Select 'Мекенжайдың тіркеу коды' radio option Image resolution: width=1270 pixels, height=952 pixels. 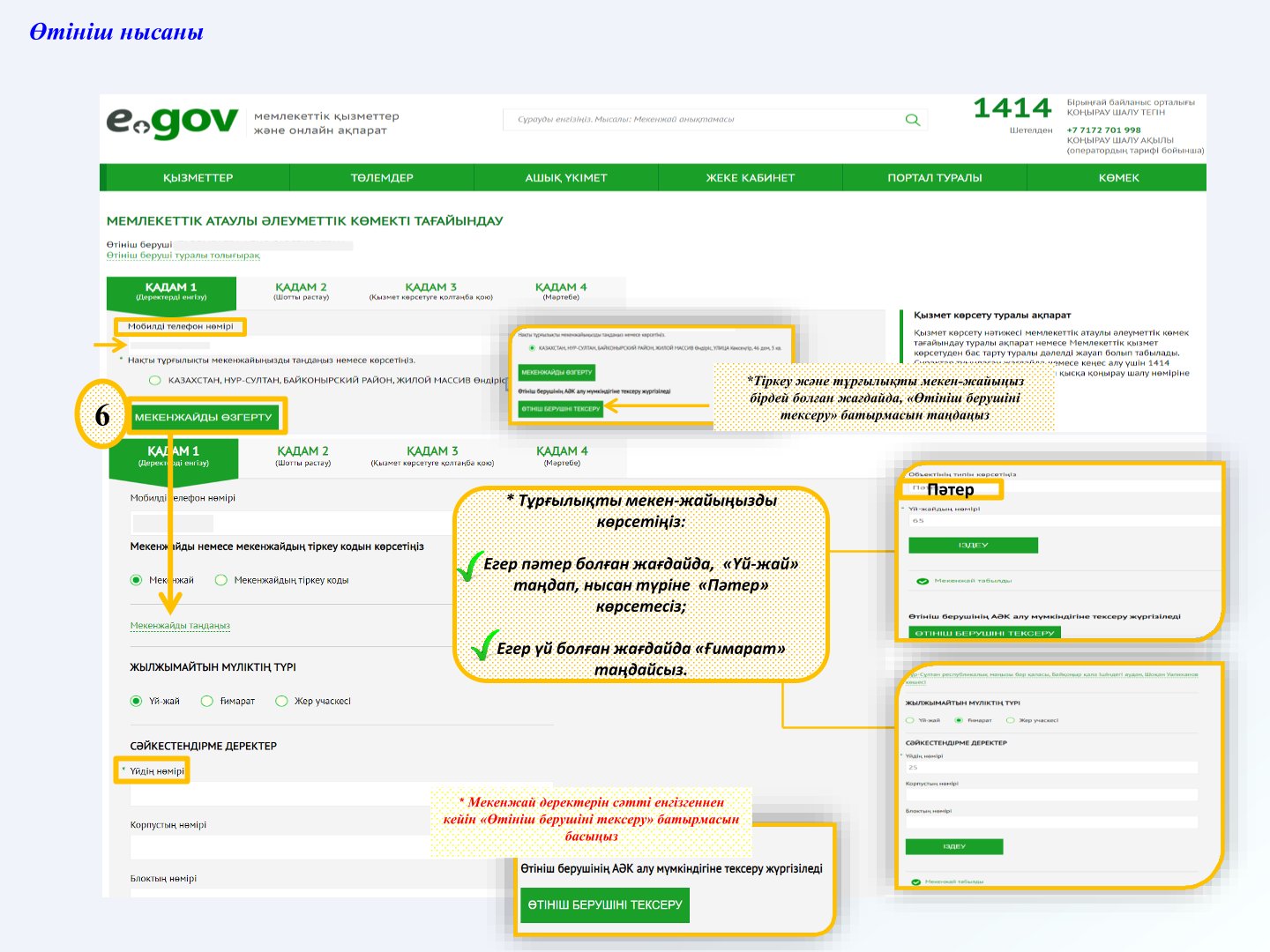point(221,580)
